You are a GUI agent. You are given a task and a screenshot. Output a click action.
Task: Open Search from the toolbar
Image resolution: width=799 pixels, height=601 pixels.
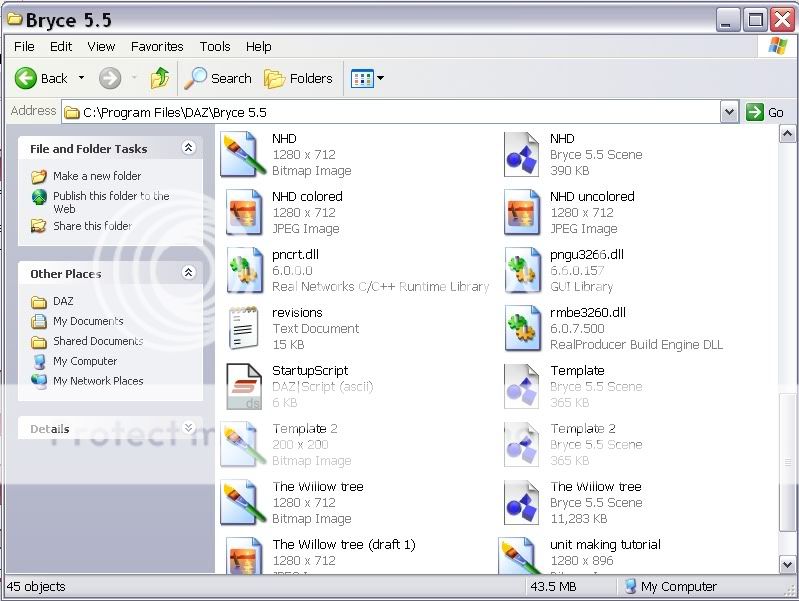217,79
